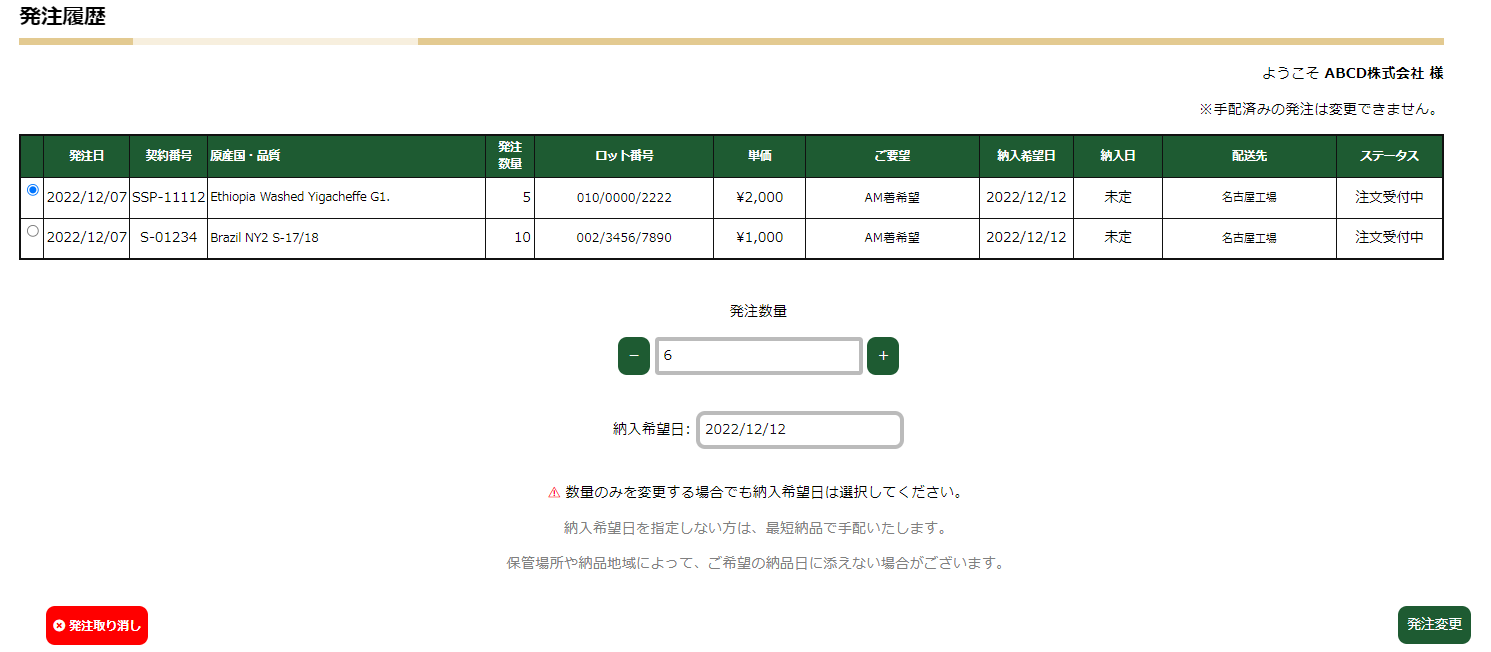The height and width of the screenshot is (652, 1491).
Task: Click lot number 010/0000/2222 cell
Action: pos(624,198)
